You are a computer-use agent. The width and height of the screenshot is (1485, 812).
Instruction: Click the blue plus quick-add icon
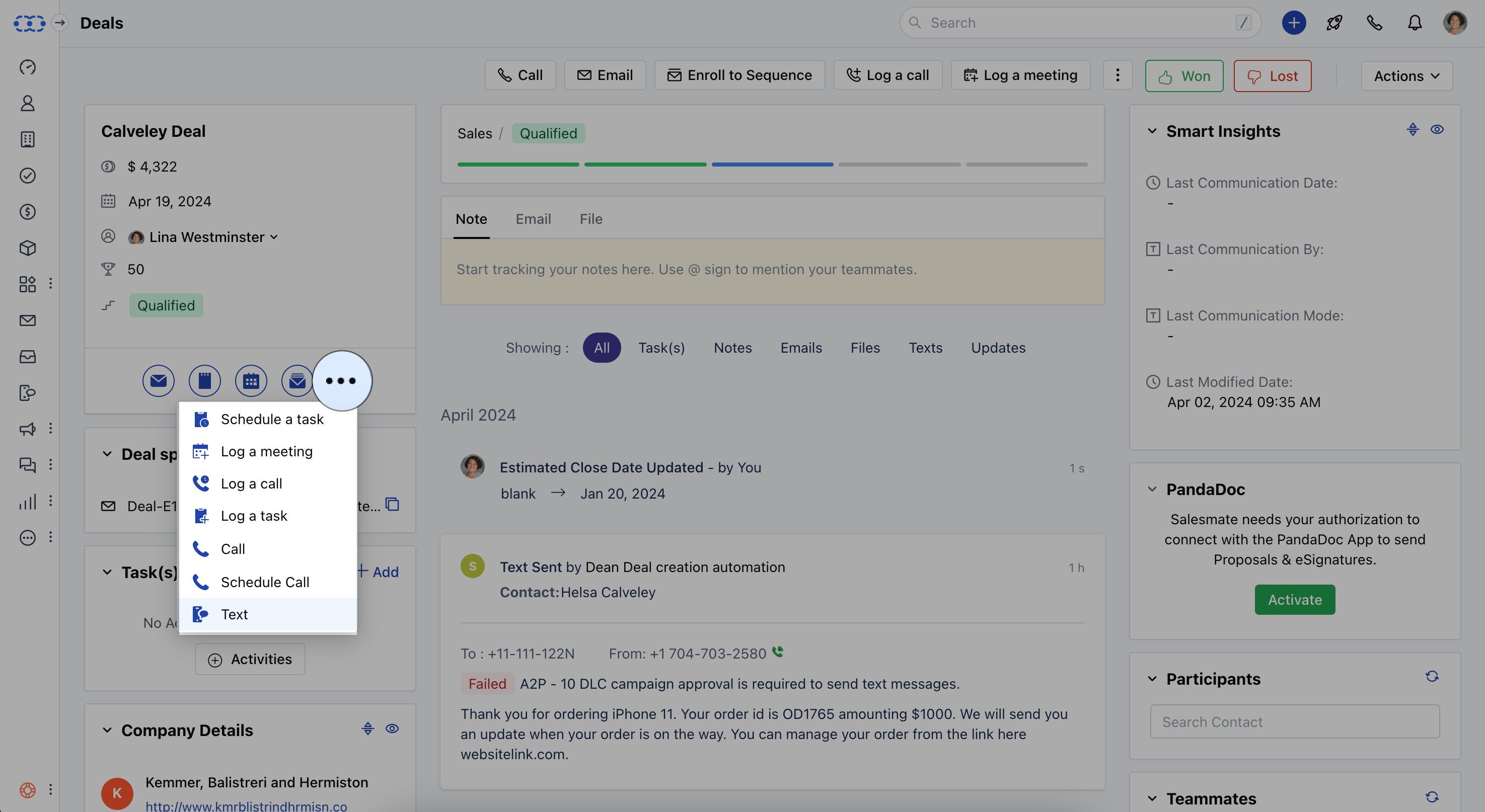[1294, 23]
